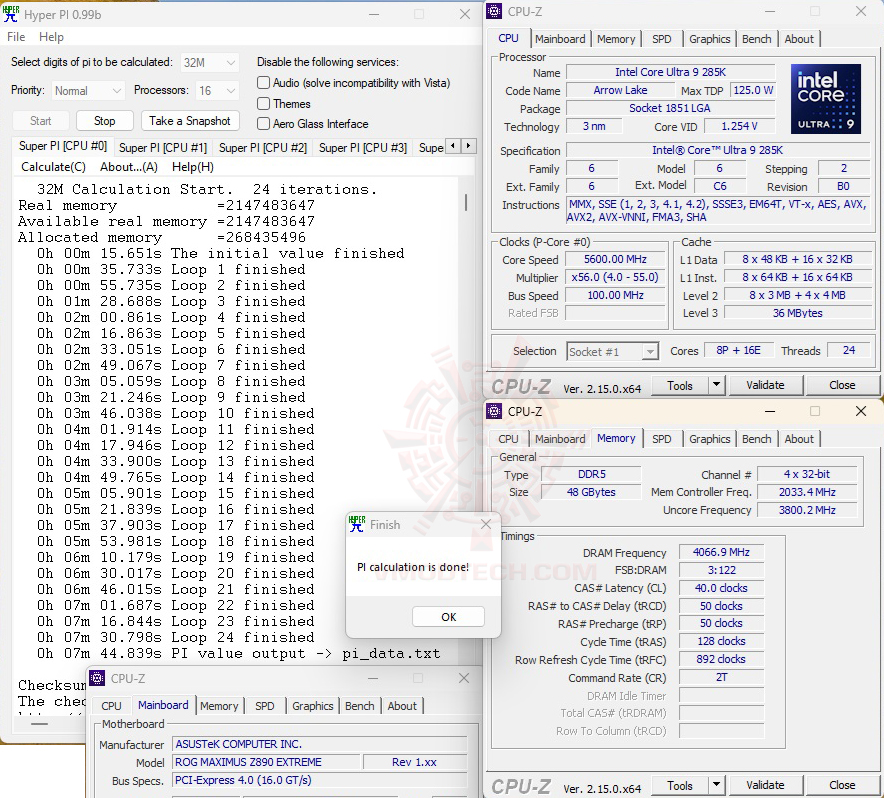Click the ASUSTeK COMPUTER INC. manufacturer field
Image resolution: width=884 pixels, height=798 pixels.
pos(320,744)
